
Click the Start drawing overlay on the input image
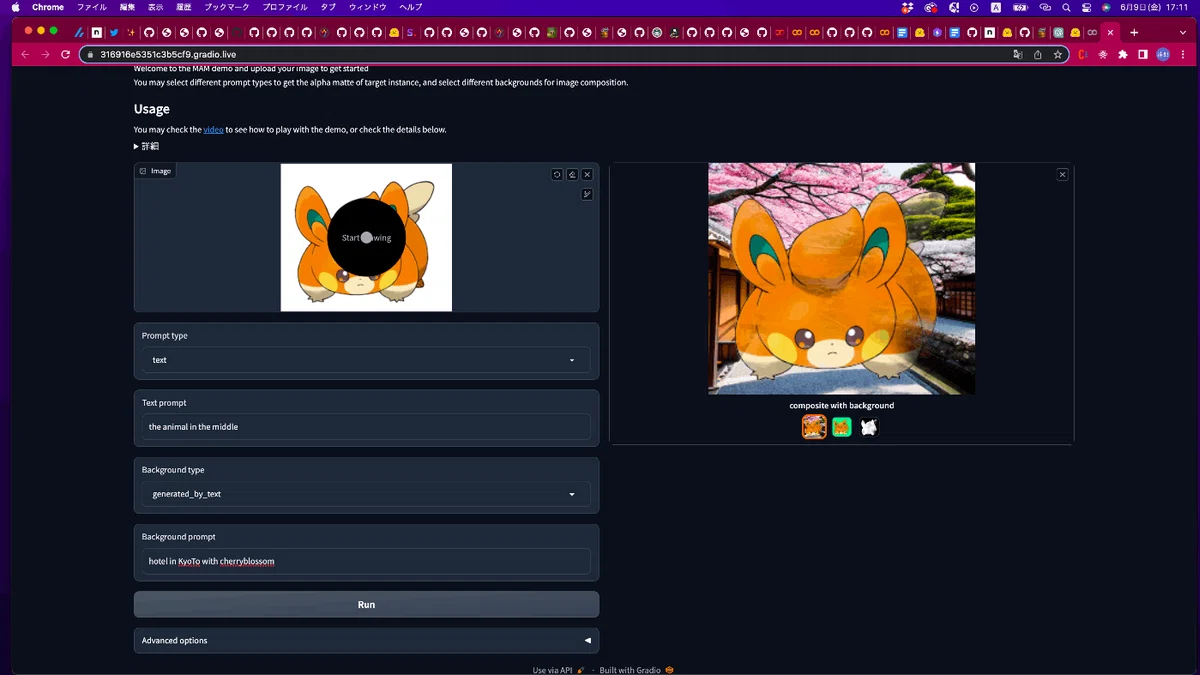point(366,238)
